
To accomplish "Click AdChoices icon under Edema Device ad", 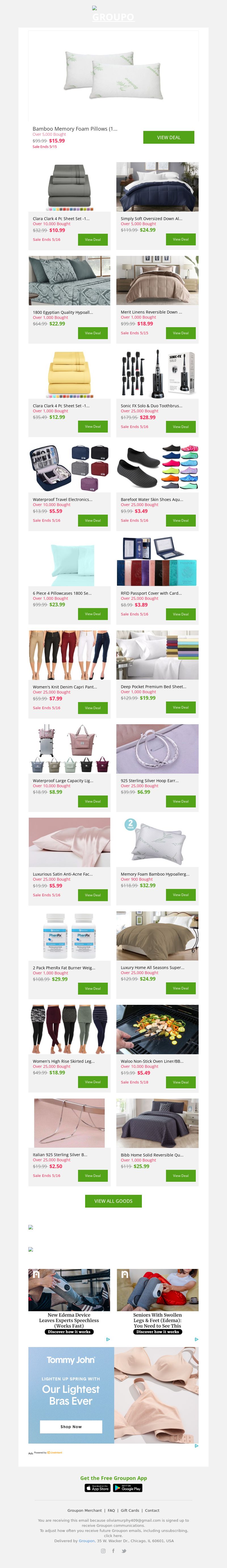I will [108, 1339].
